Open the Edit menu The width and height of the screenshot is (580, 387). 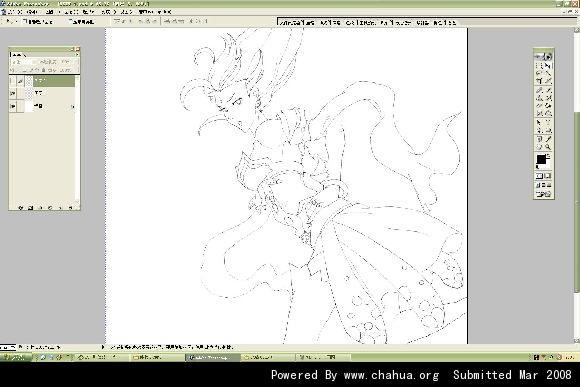pyautogui.click(x=33, y=12)
